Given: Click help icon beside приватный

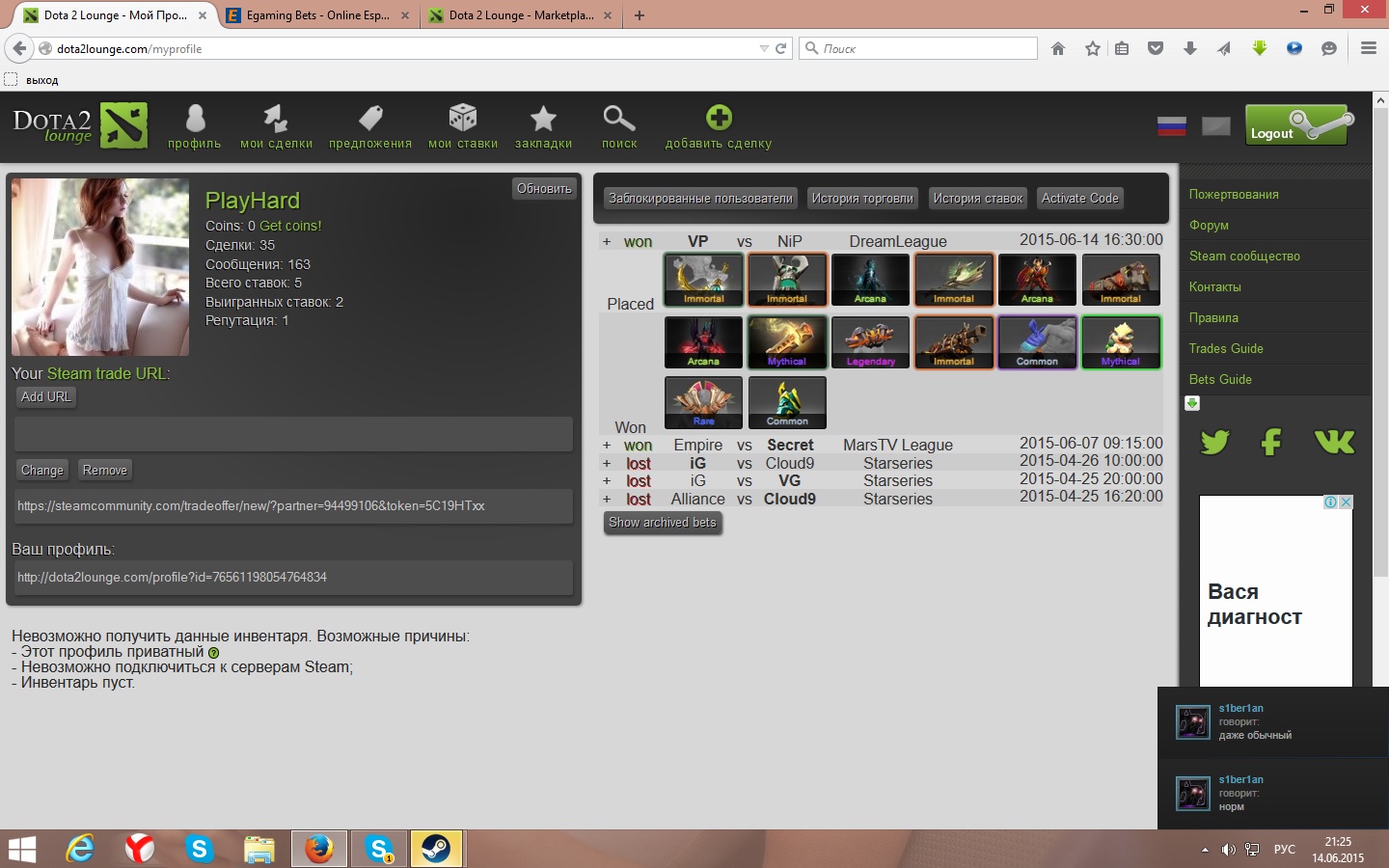Looking at the screenshot, I should 213,653.
